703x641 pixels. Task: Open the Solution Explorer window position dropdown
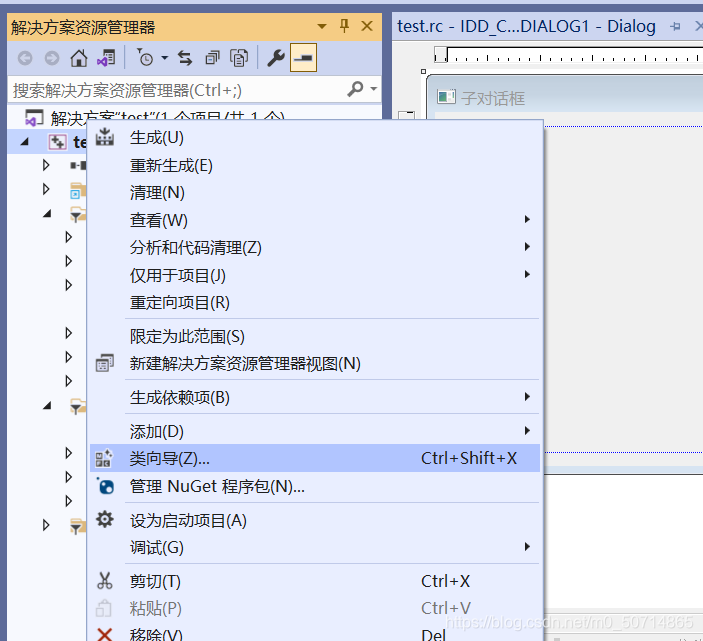(322, 26)
